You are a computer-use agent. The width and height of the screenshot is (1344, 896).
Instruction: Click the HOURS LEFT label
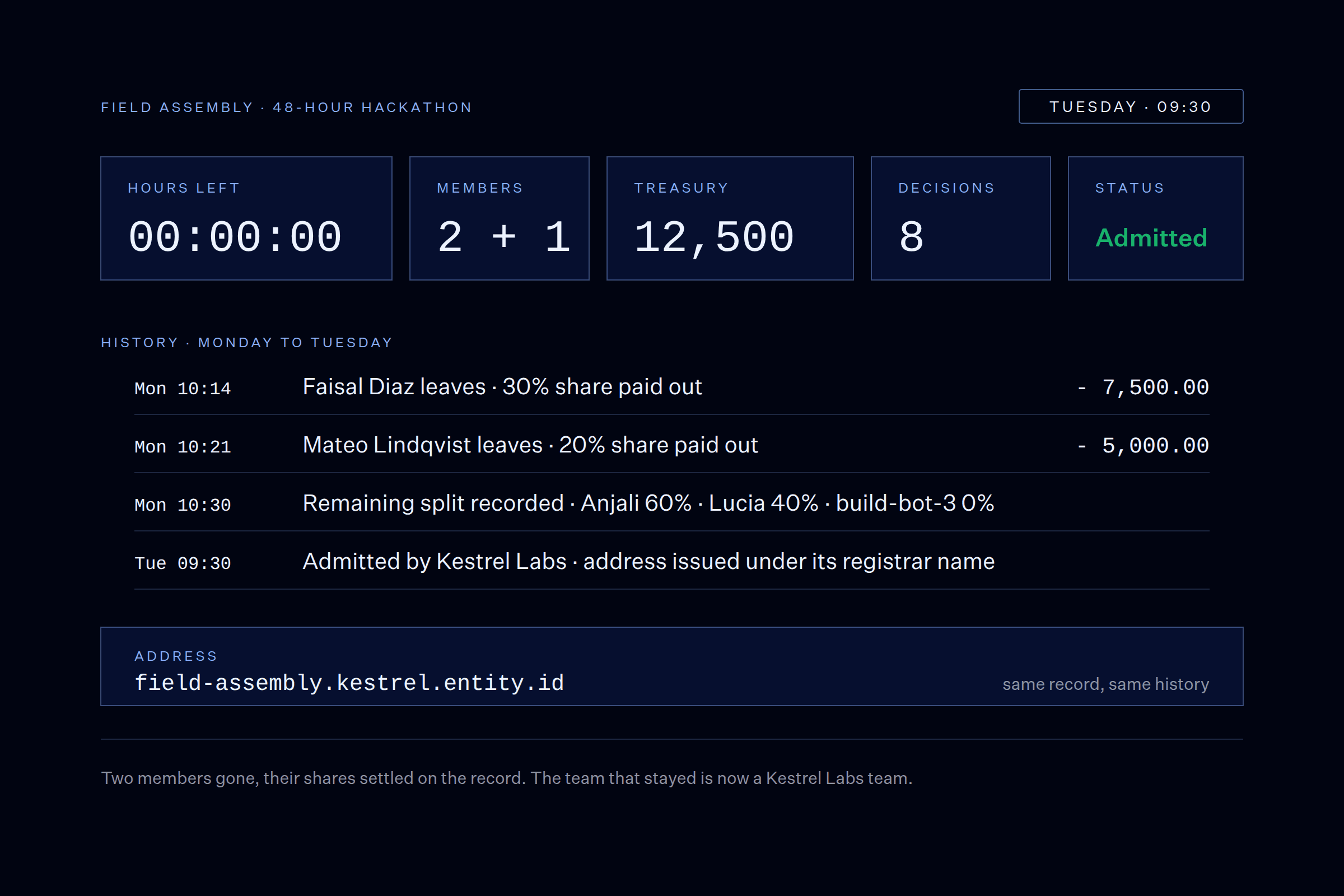click(x=184, y=188)
